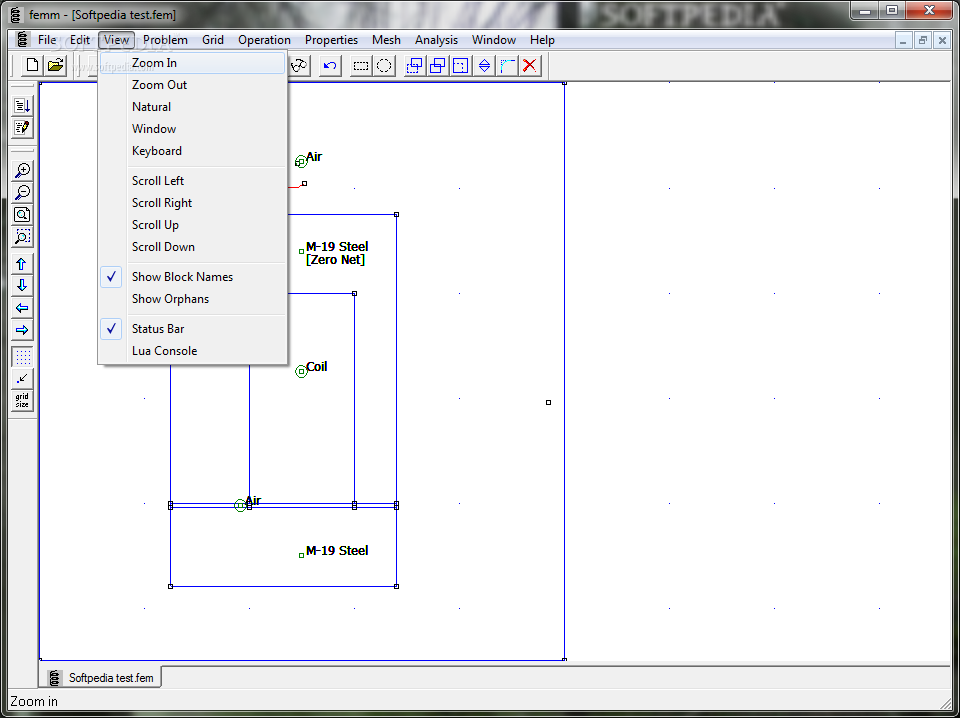The width and height of the screenshot is (960, 718).
Task: Open the Grid menu
Action: [x=213, y=40]
